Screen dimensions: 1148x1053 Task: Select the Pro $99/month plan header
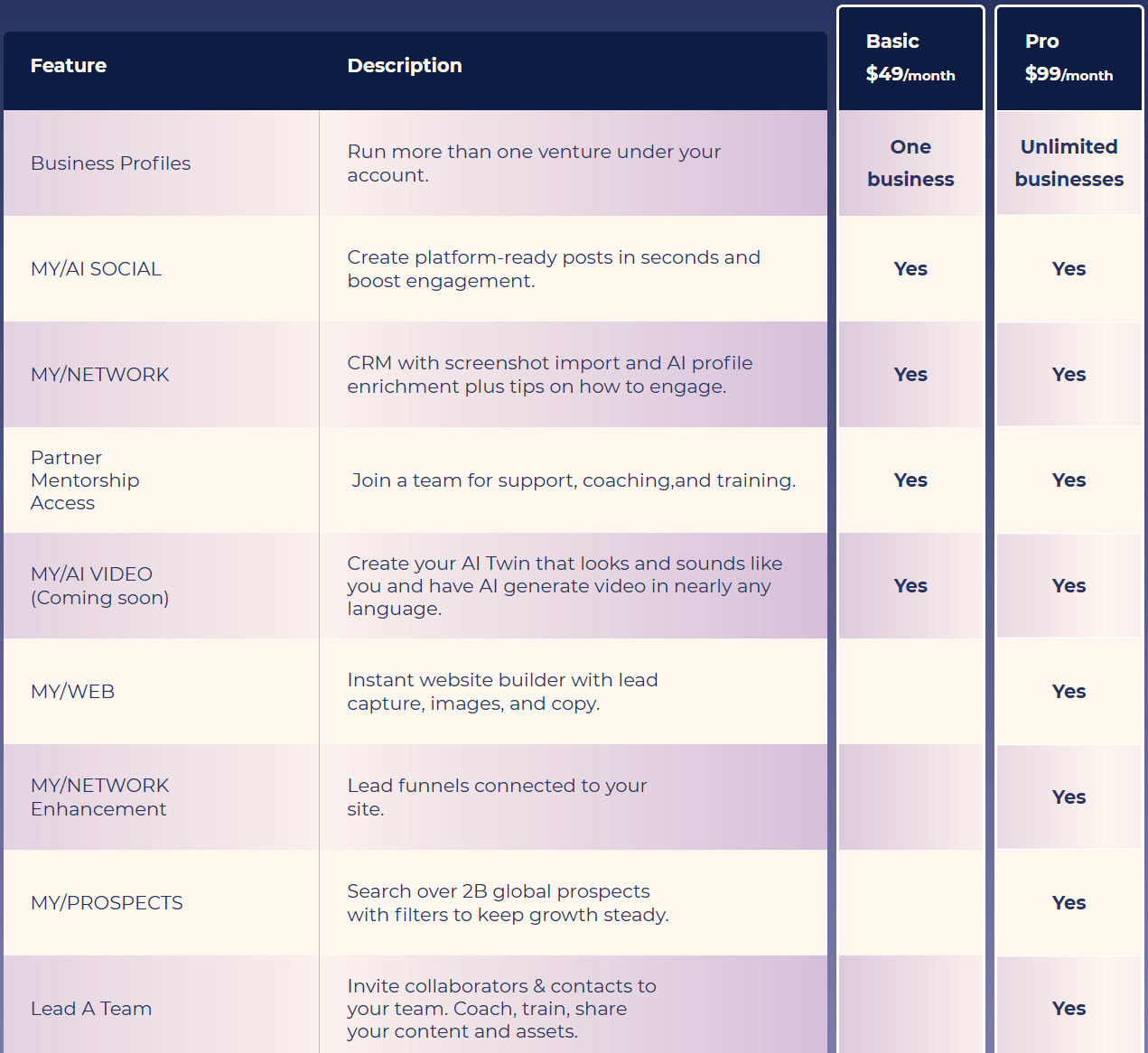(1068, 58)
